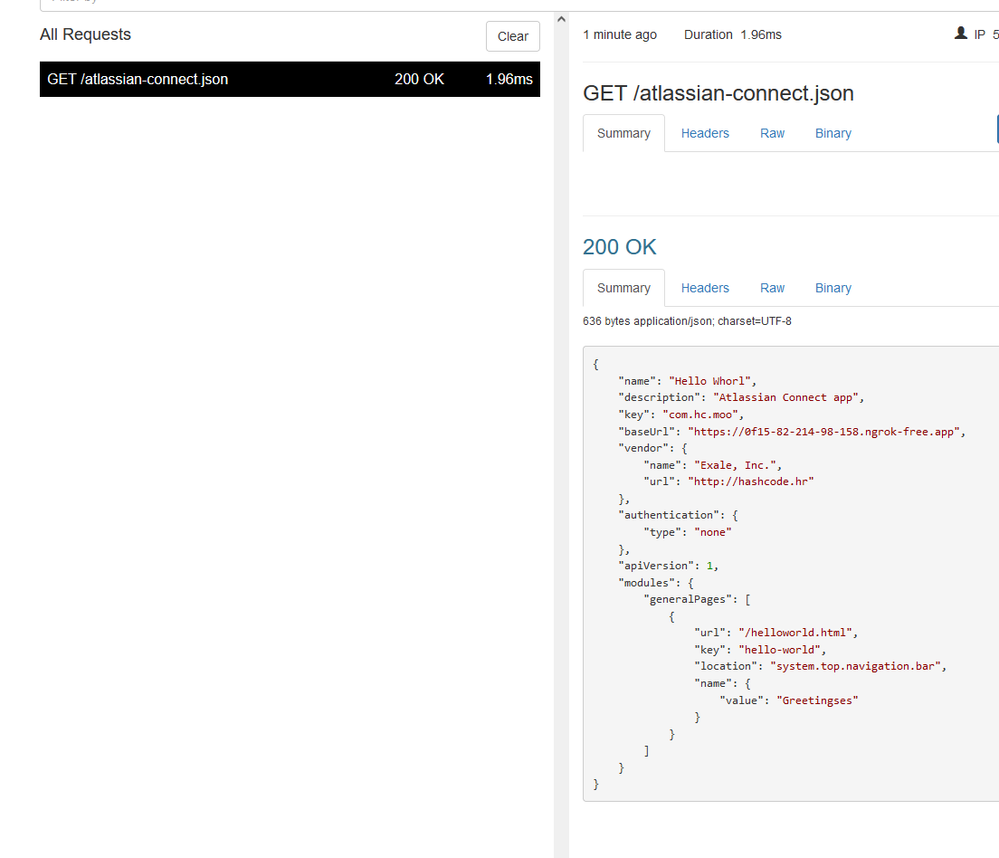The height and width of the screenshot is (858, 999).
Task: Open the response Summary tab
Action: click(x=623, y=288)
